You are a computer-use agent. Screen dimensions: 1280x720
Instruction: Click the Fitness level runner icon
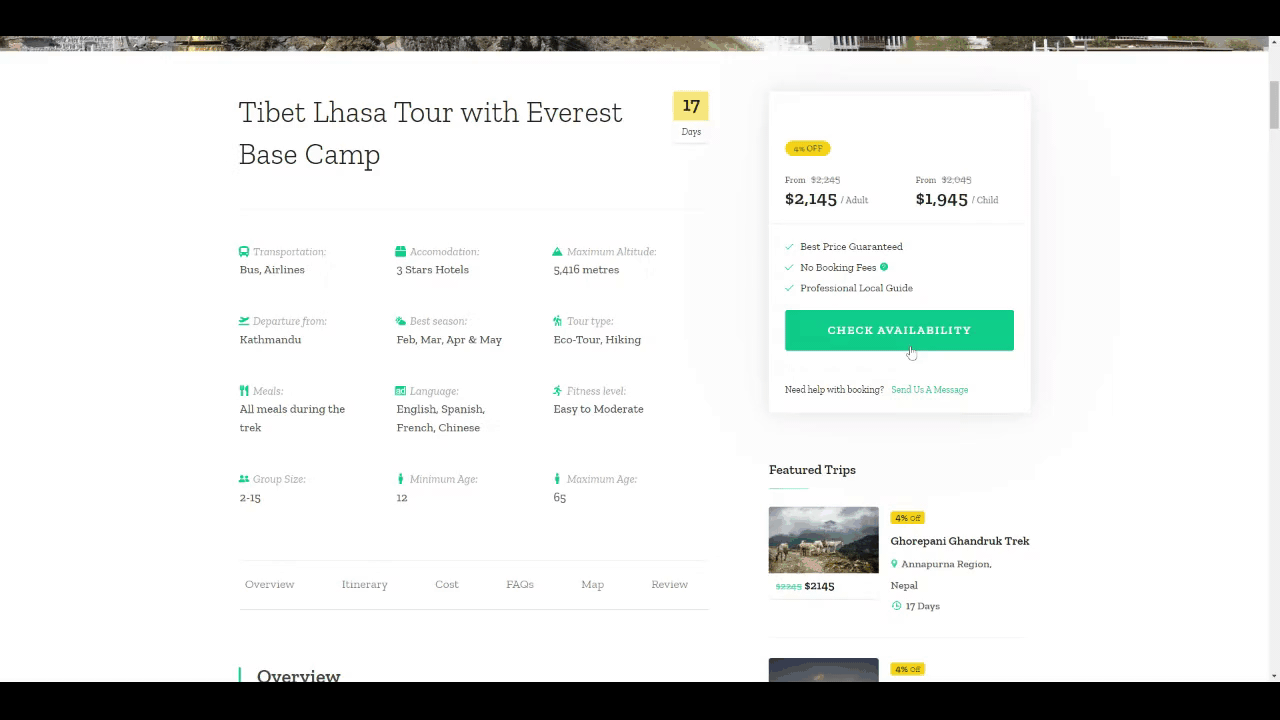[558, 391]
